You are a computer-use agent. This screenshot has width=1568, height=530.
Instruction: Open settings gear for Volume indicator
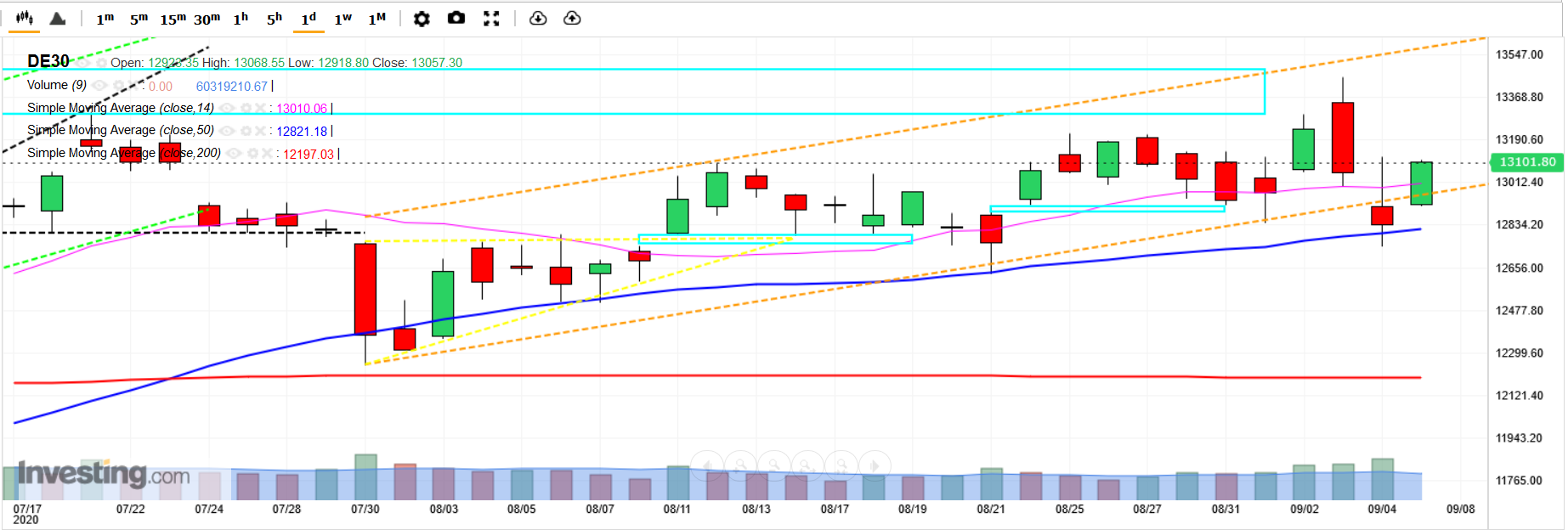coord(119,85)
